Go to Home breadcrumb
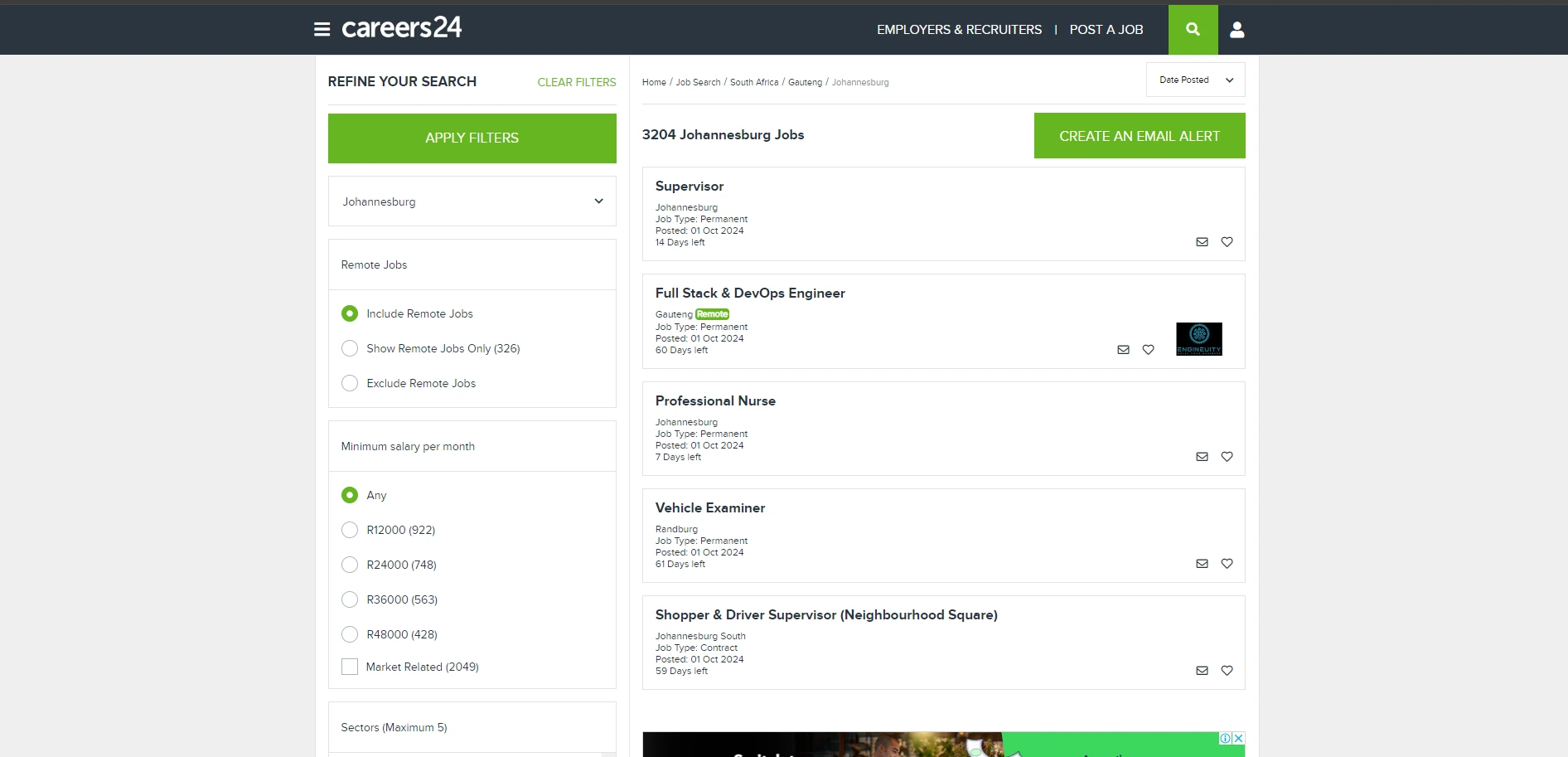The width and height of the screenshot is (1568, 757). [654, 82]
